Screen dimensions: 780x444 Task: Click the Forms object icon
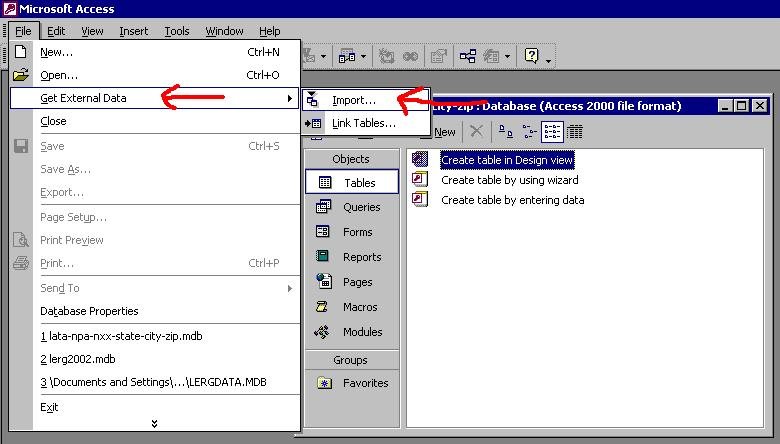[322, 231]
